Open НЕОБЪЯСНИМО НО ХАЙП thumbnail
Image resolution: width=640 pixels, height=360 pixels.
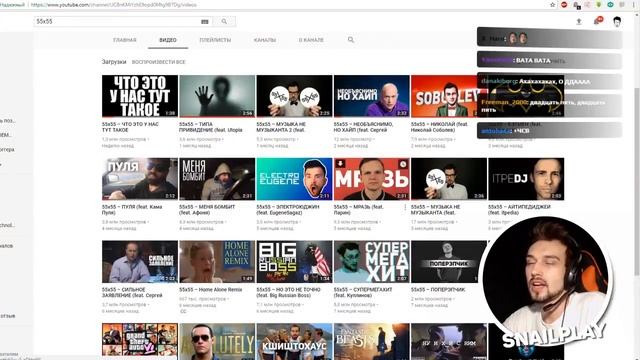click(371, 96)
